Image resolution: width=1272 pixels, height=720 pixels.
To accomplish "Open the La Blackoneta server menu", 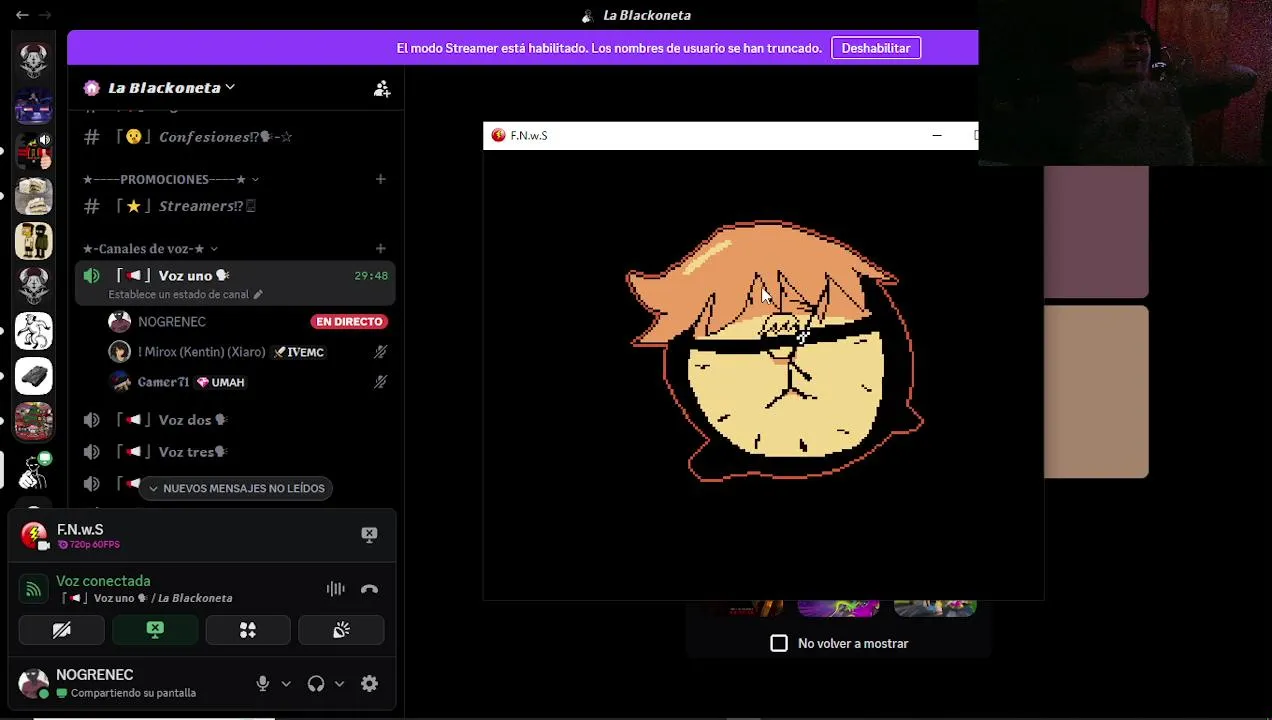I will [171, 88].
